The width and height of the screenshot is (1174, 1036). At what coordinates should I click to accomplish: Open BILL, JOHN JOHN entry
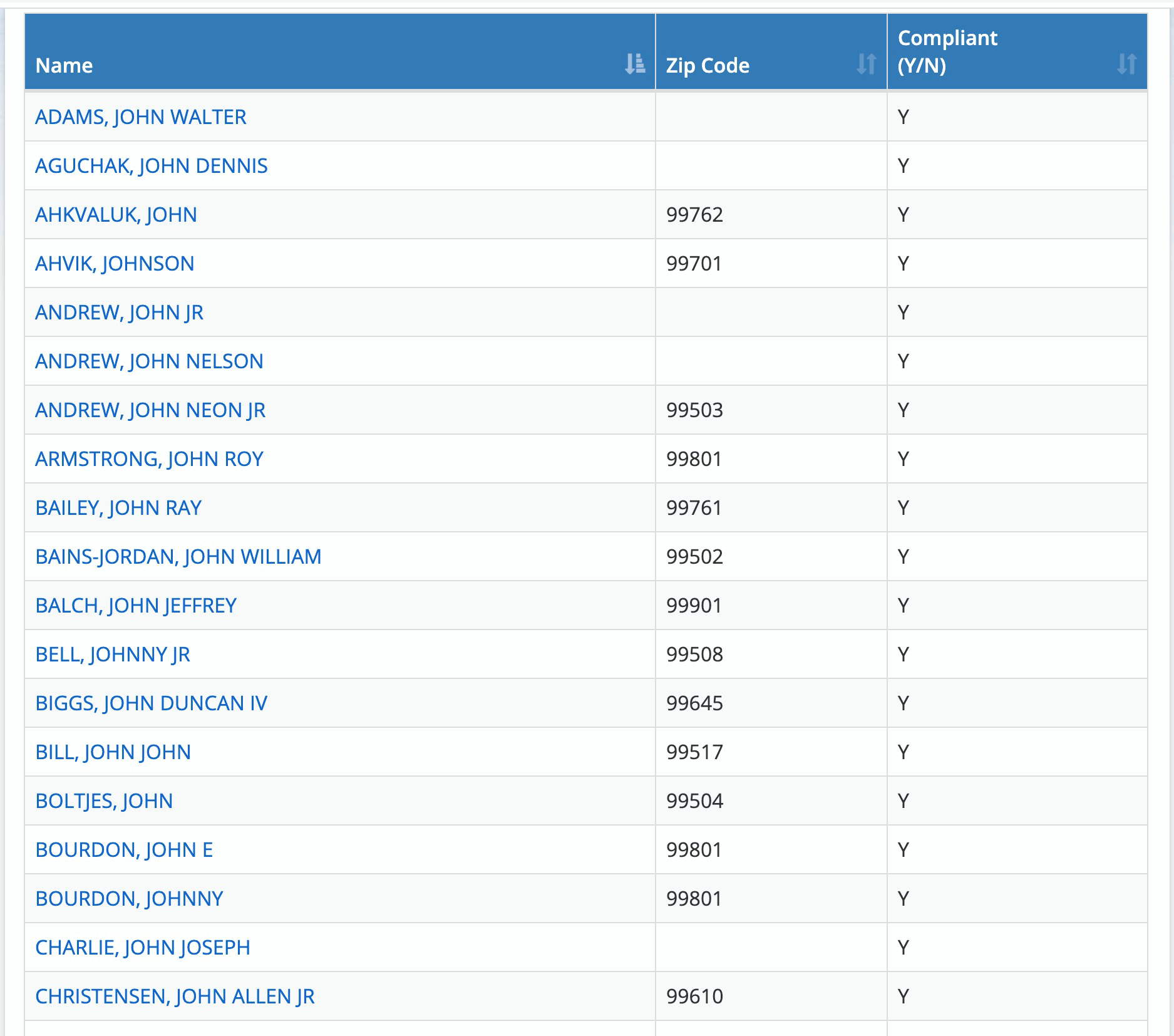113,752
